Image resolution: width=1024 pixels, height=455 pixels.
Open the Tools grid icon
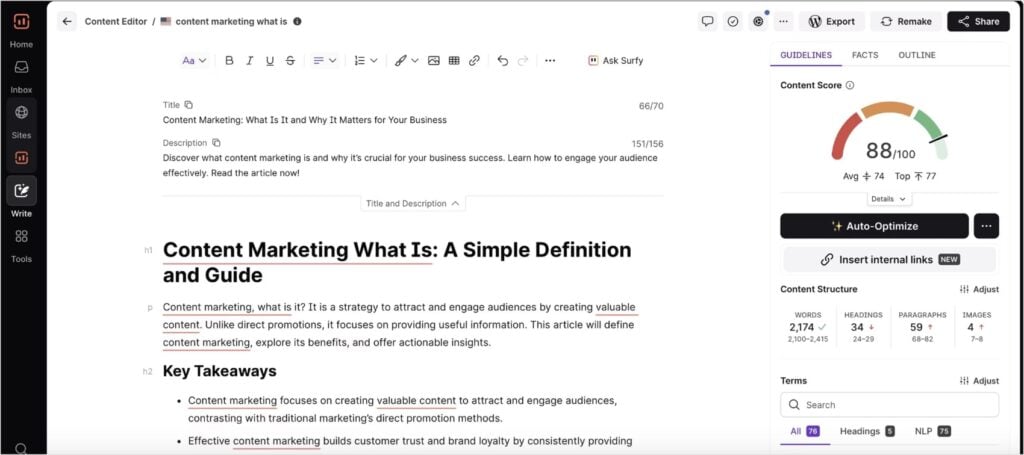click(x=22, y=236)
